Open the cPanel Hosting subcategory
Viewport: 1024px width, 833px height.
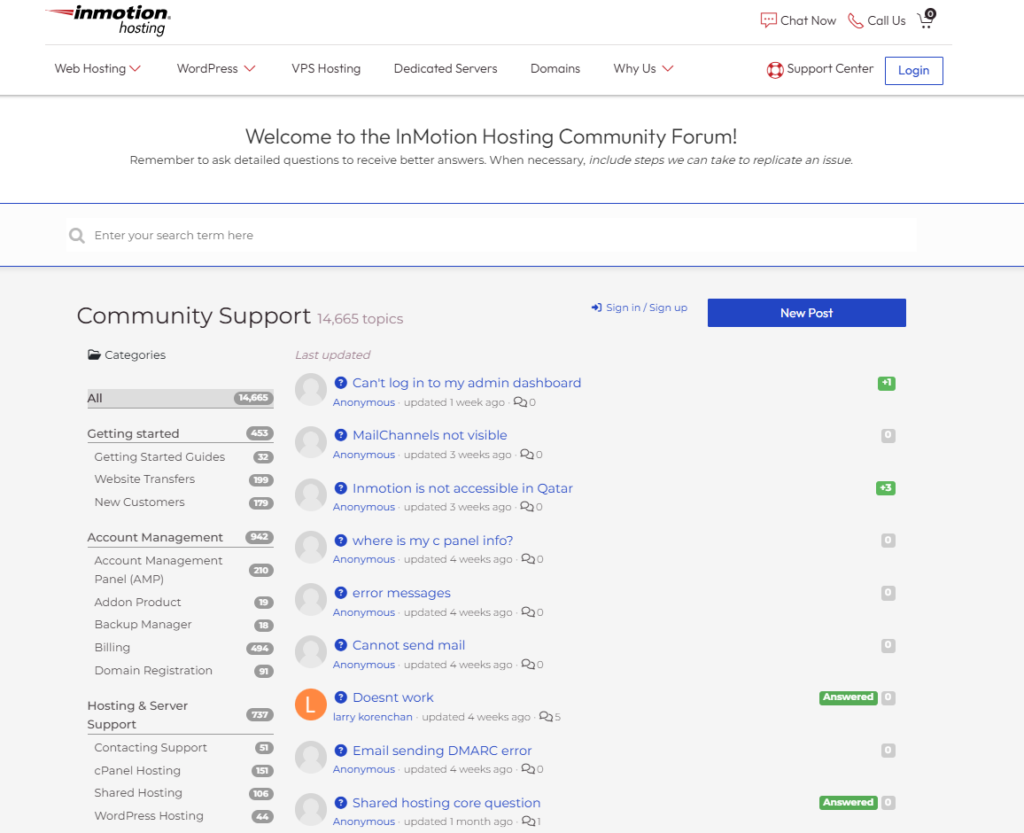[137, 770]
